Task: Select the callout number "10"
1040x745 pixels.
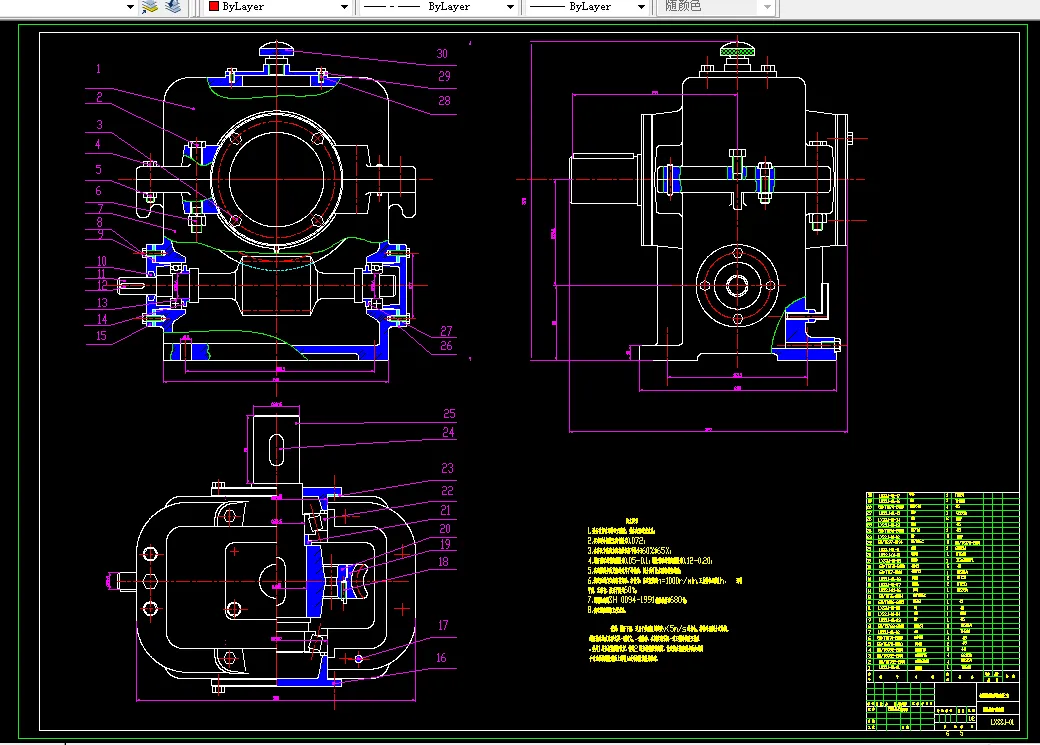Action: point(101,261)
